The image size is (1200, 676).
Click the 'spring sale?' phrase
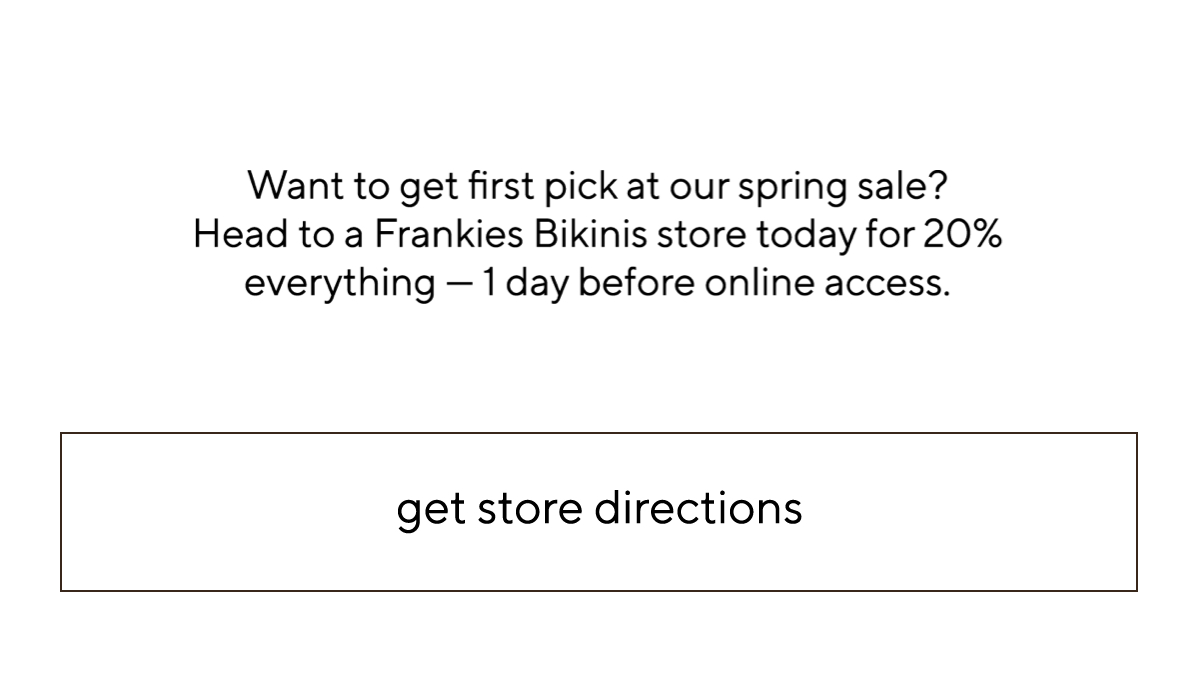pos(843,187)
